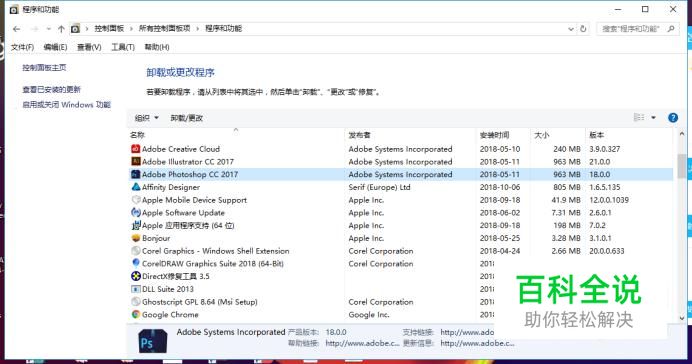Image resolution: width=692 pixels, height=364 pixels.
Task: Click the vertical scrollbar thumb
Action: pyautogui.click(x=682, y=166)
